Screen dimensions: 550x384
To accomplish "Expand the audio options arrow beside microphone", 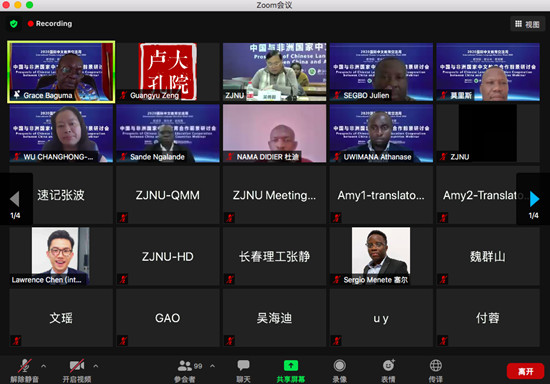I will (x=43, y=366).
